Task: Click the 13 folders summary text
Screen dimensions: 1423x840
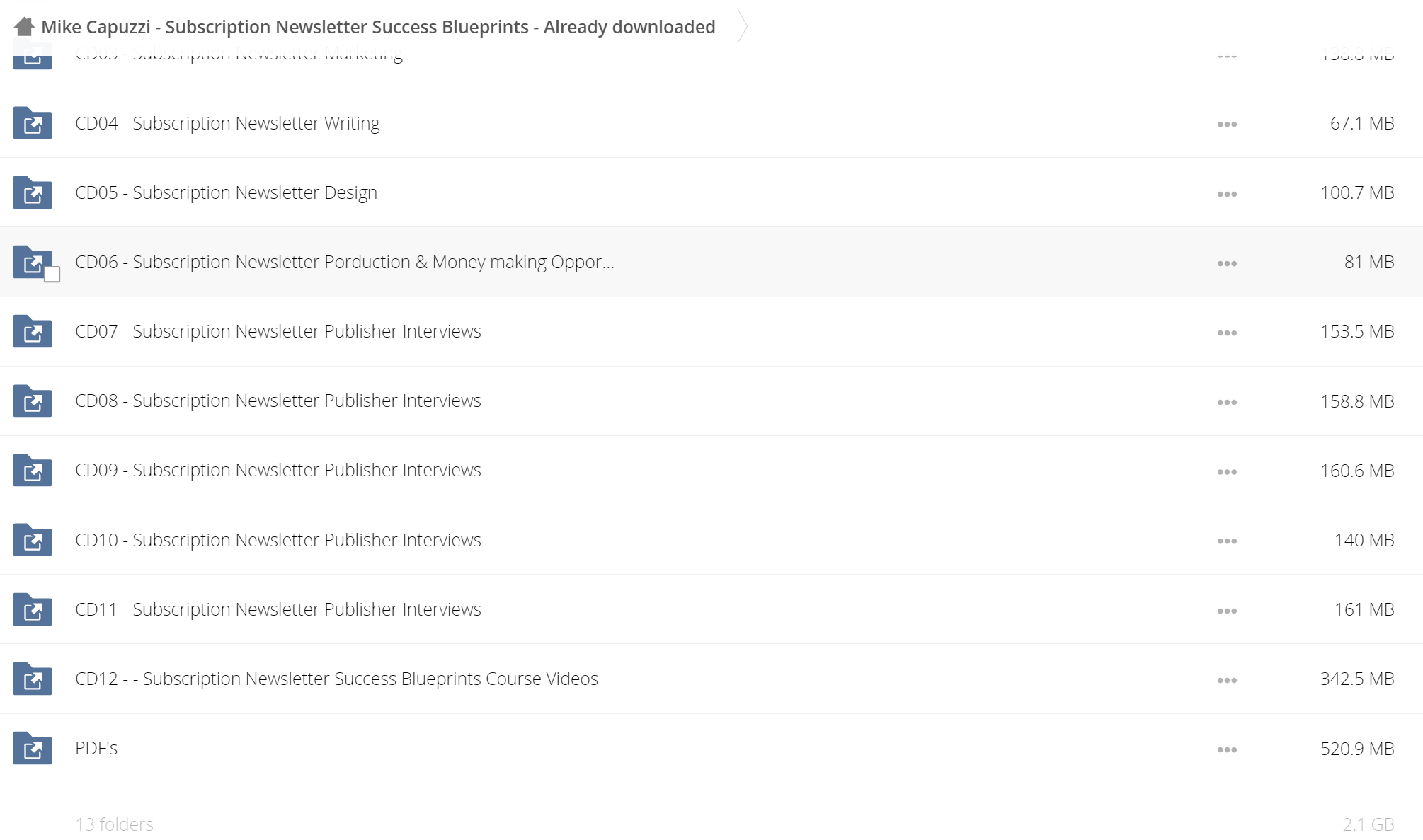Action: point(114,824)
